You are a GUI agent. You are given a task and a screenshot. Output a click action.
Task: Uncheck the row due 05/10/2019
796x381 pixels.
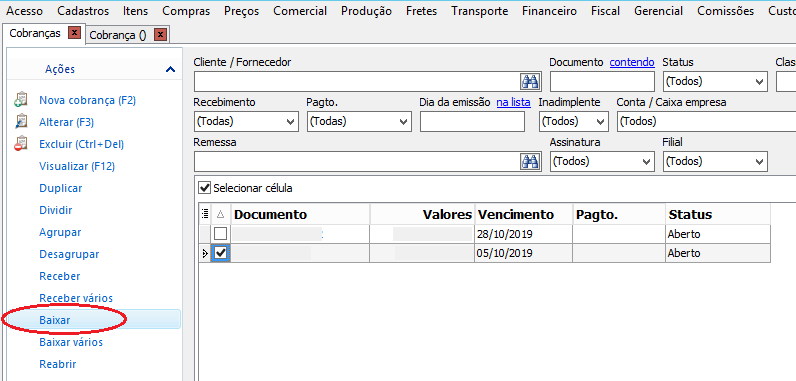(221, 253)
